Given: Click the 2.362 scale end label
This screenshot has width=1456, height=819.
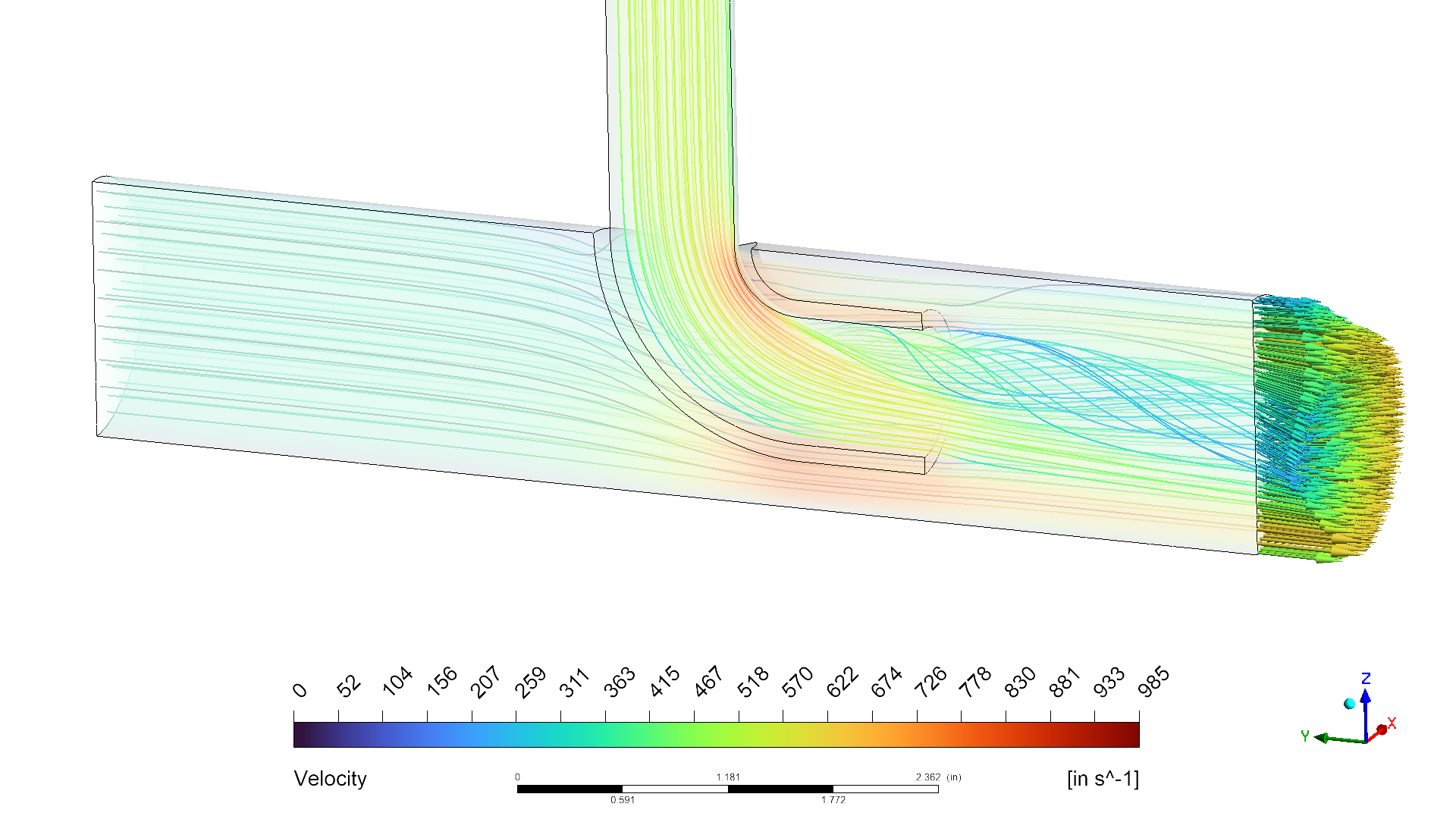Looking at the screenshot, I should [x=927, y=776].
